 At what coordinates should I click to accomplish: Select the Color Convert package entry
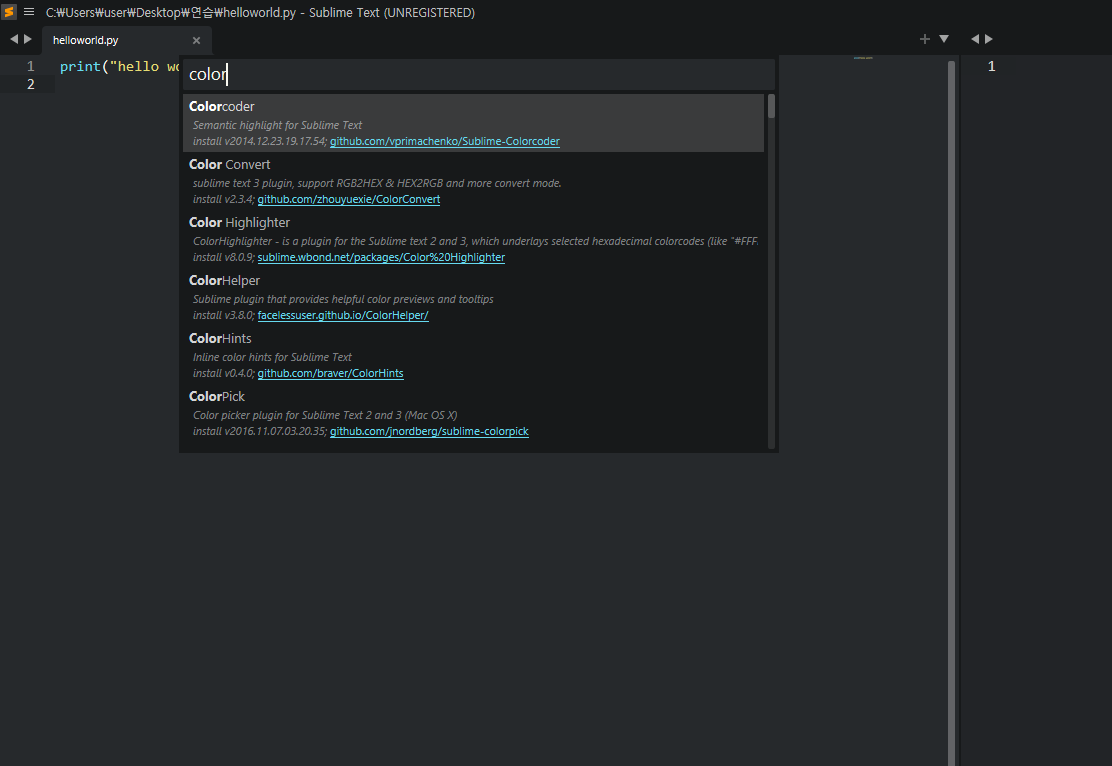click(473, 181)
